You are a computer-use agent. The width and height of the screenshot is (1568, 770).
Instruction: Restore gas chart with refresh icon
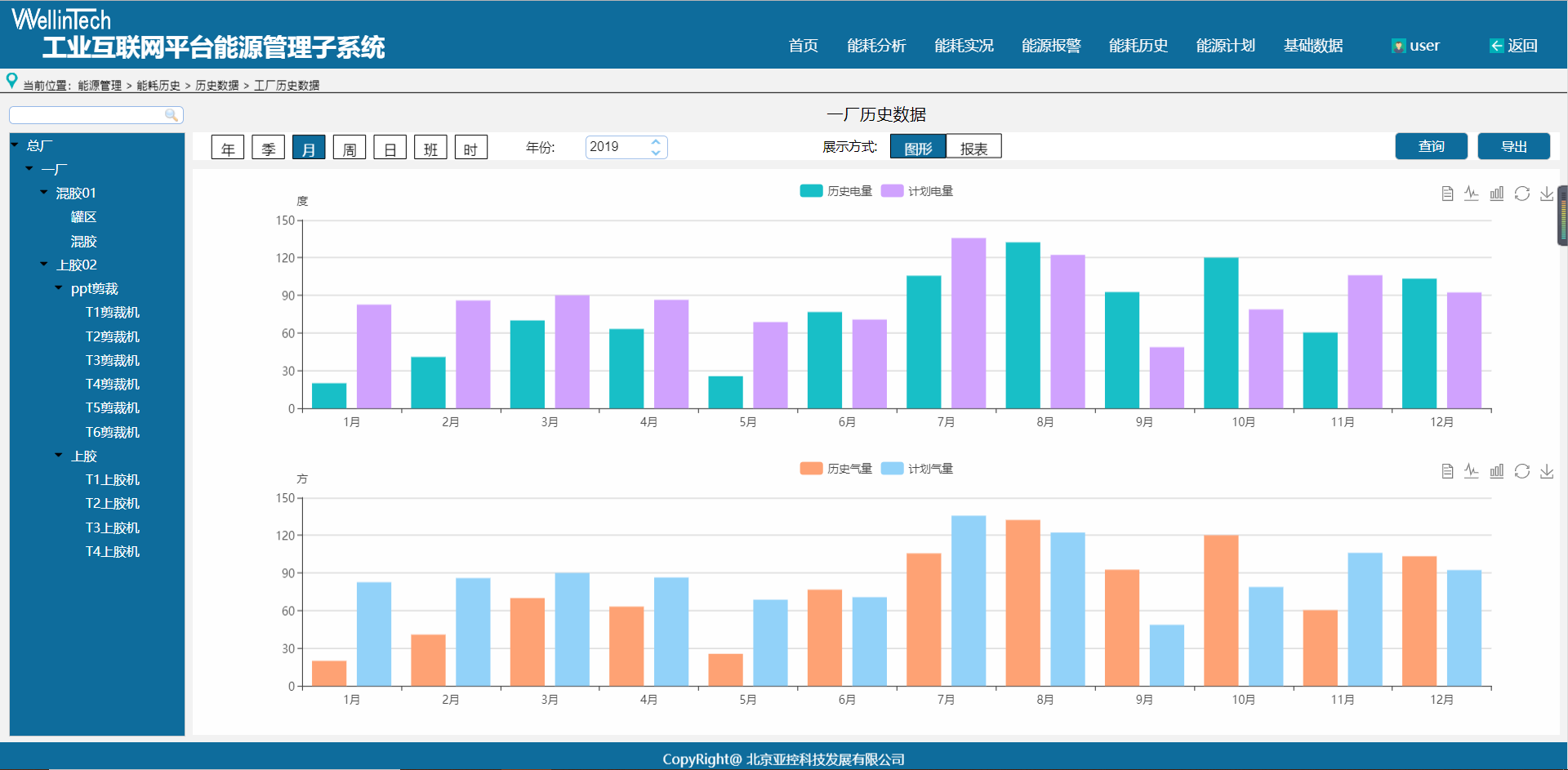click(x=1522, y=471)
